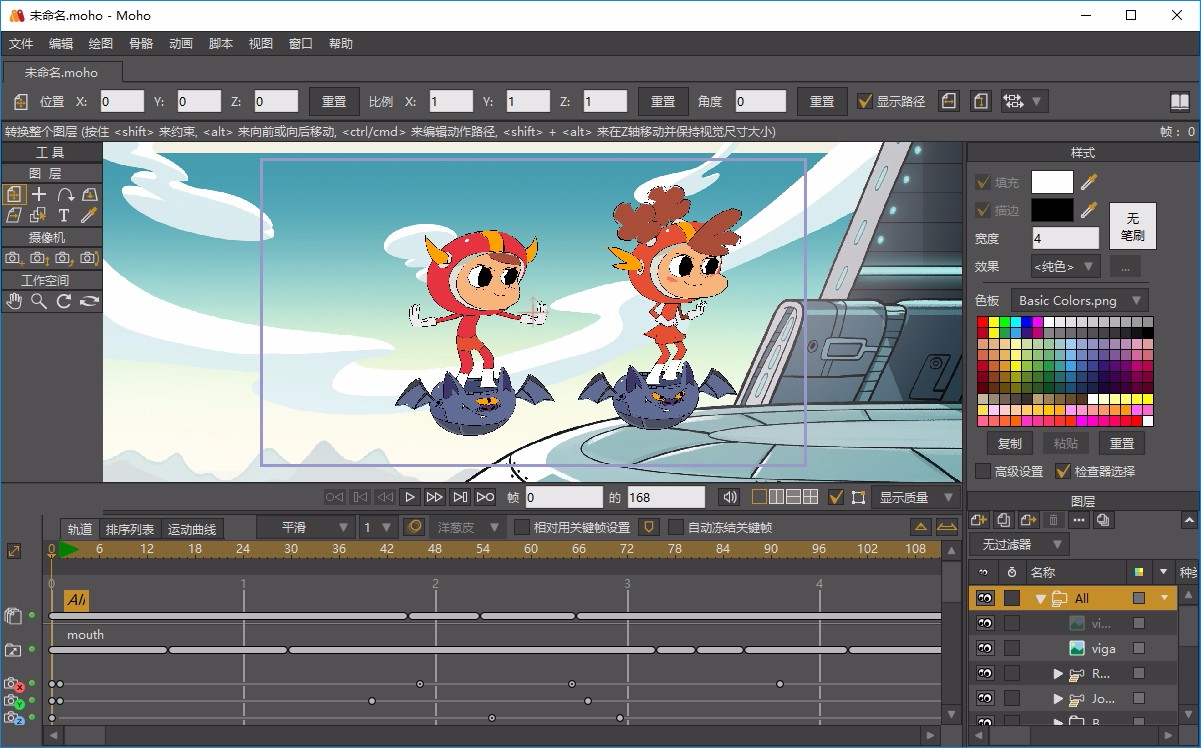Select the Add Text layer tool
Viewport: 1201px width, 748px height.
[64, 215]
